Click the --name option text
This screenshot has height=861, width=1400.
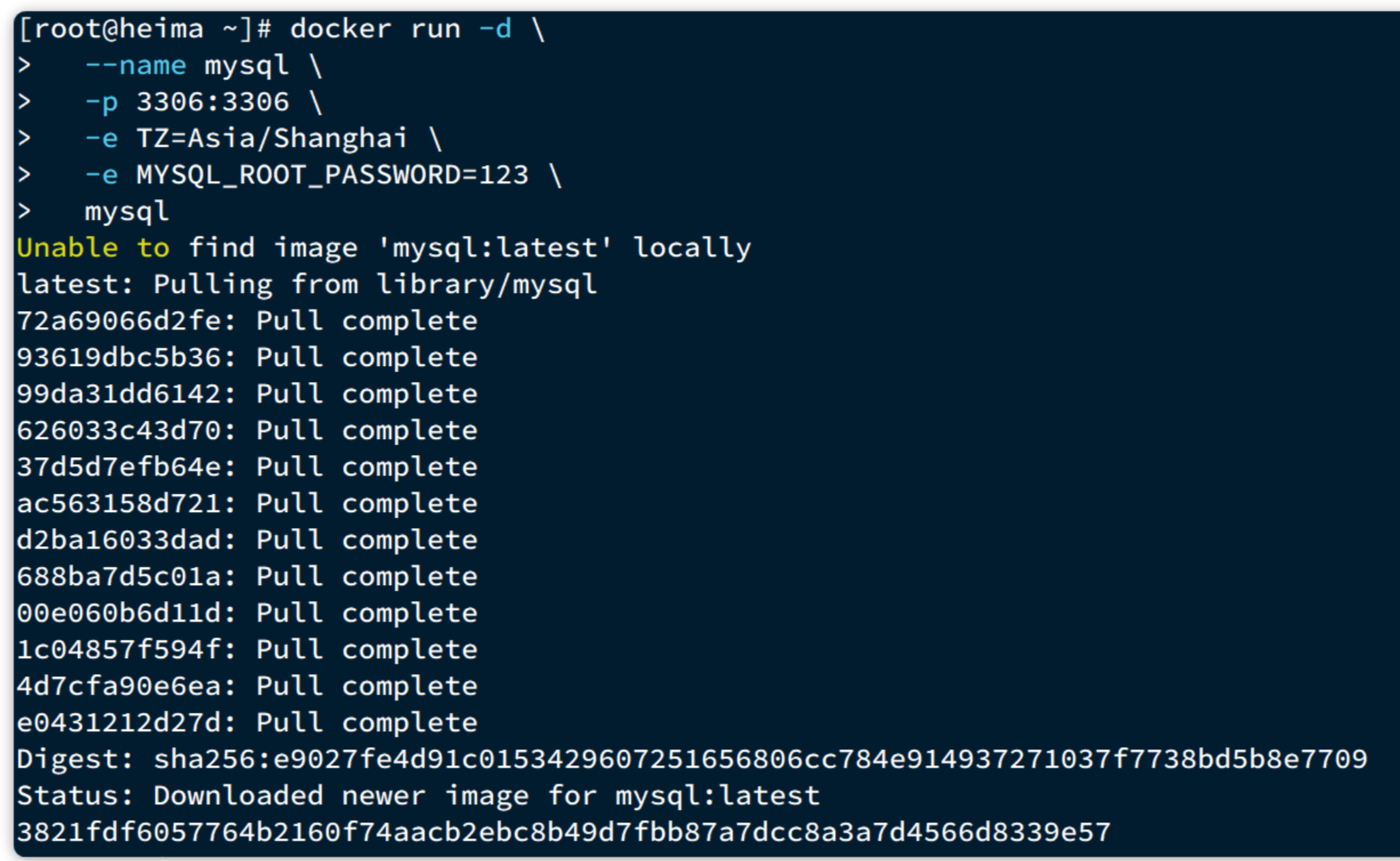(x=135, y=65)
